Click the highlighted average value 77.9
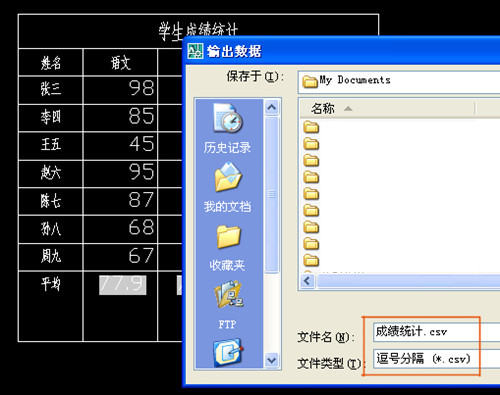 click(123, 285)
